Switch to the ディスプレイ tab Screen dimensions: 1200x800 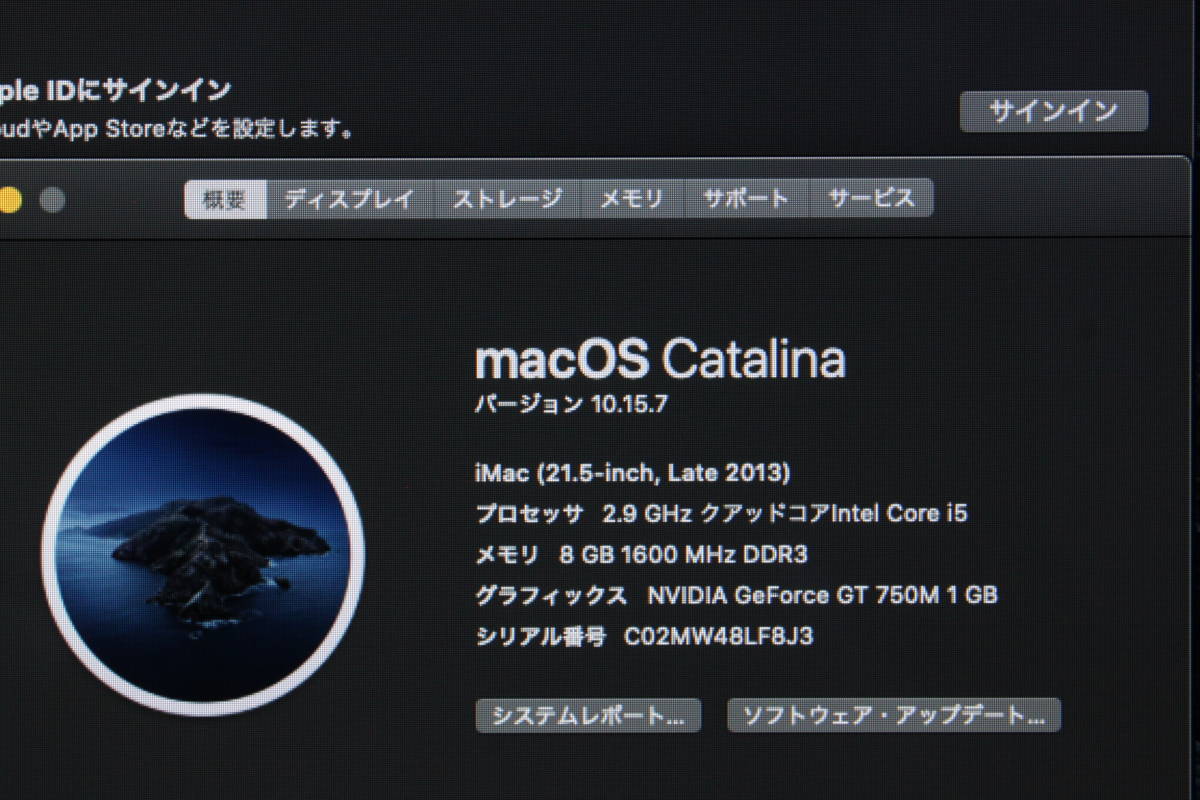[350, 199]
